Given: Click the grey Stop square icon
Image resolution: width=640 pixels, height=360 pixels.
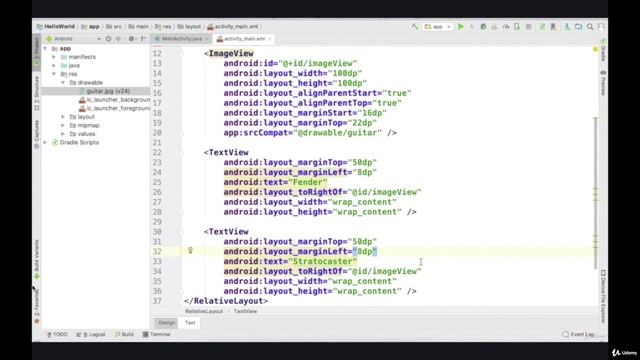Looking at the screenshot, I should pyautogui.click(x=529, y=27).
